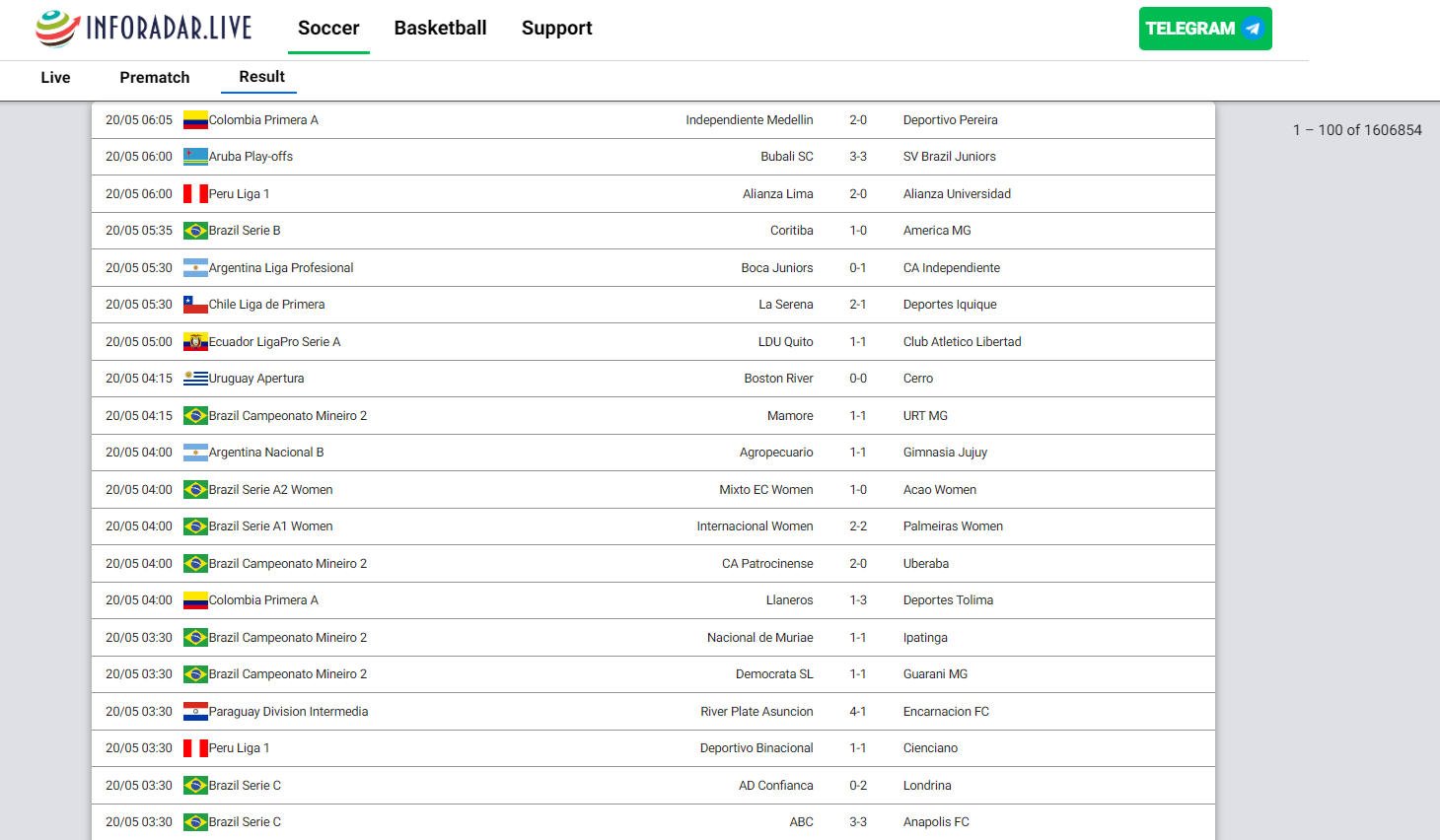Click the Brazil Serie B league name
Image resolution: width=1440 pixels, height=840 pixels.
point(245,231)
